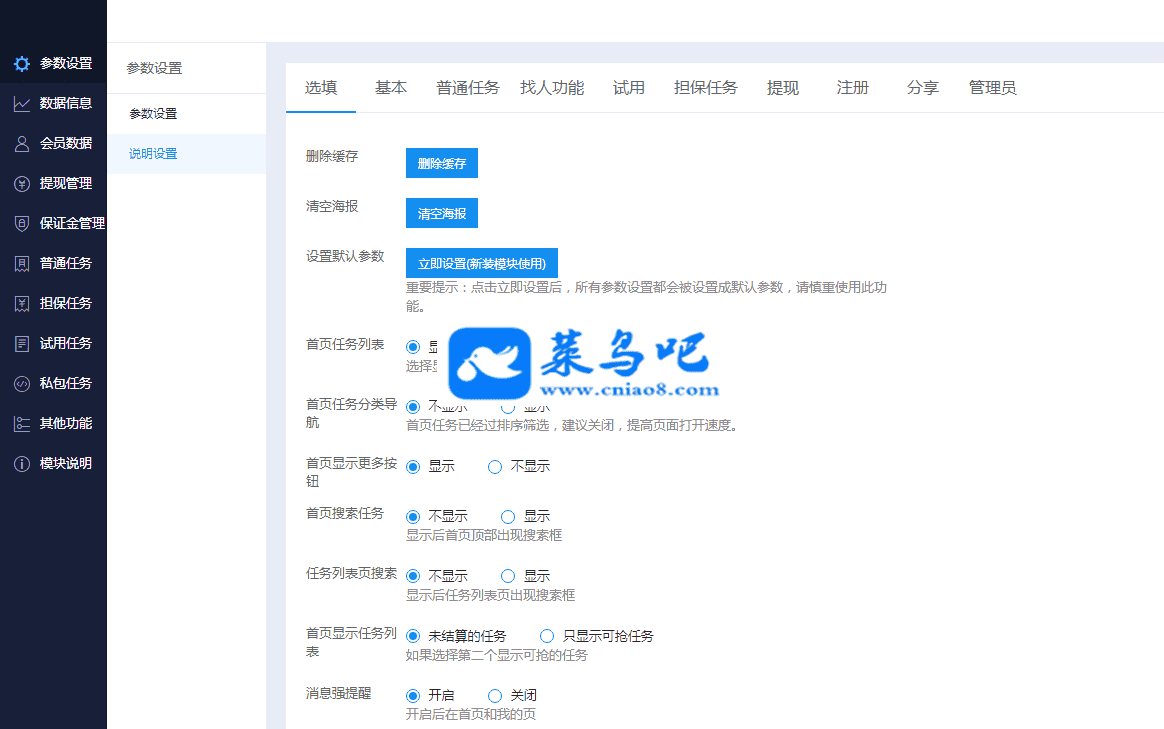Open the 担保任务 tab
This screenshot has width=1164, height=729.
coord(705,88)
